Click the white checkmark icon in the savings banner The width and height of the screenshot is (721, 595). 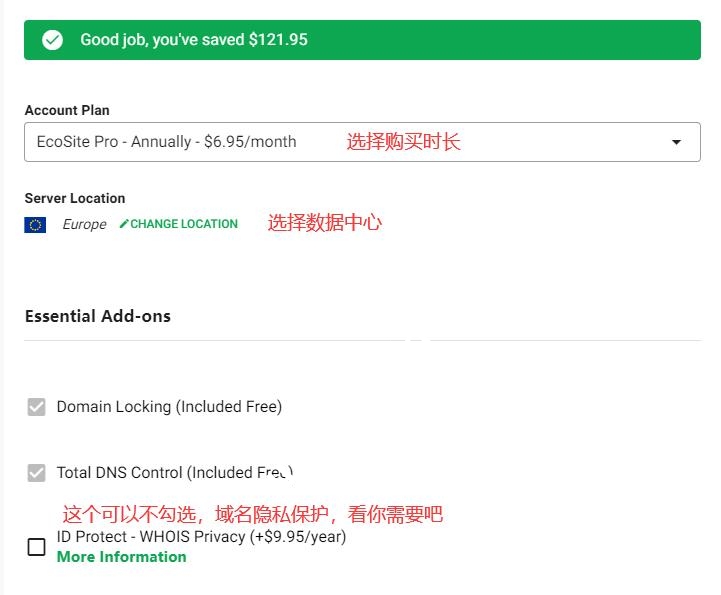click(x=52, y=40)
